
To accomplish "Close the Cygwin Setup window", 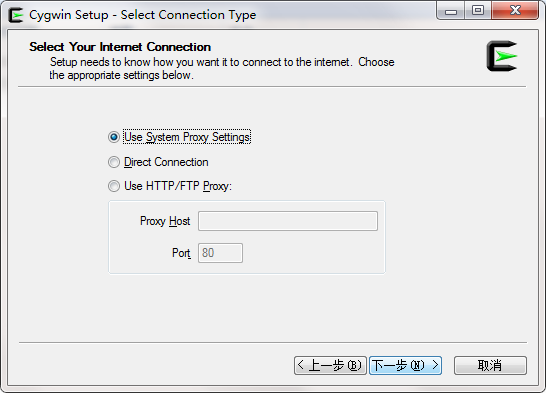I will click(515, 11).
